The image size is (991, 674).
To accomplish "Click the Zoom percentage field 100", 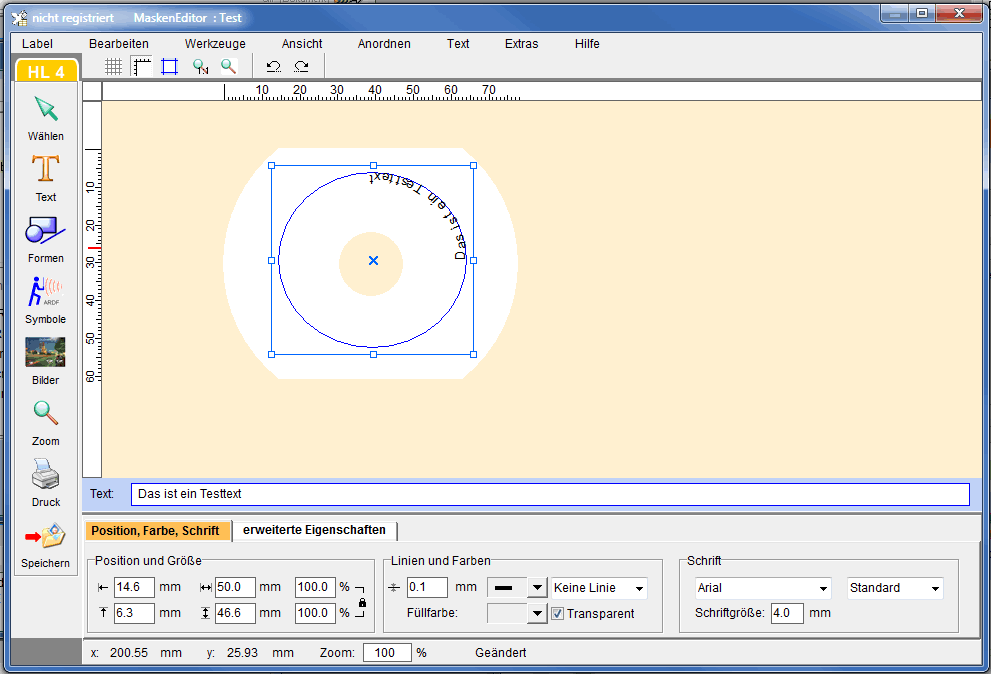I will 387,653.
